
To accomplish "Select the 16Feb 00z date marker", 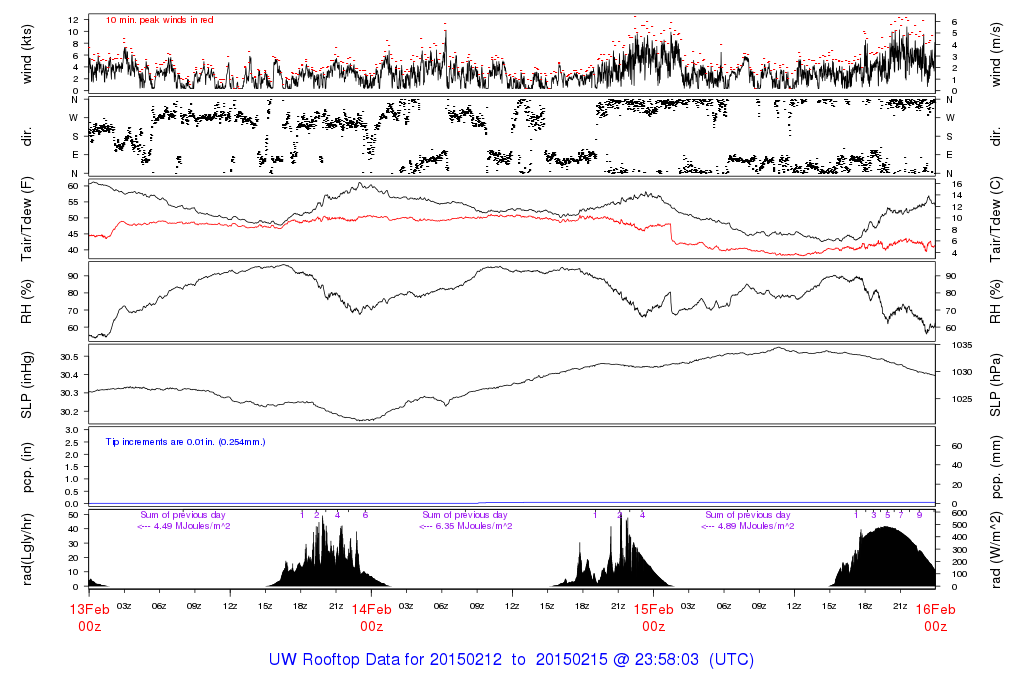I will 935,617.
